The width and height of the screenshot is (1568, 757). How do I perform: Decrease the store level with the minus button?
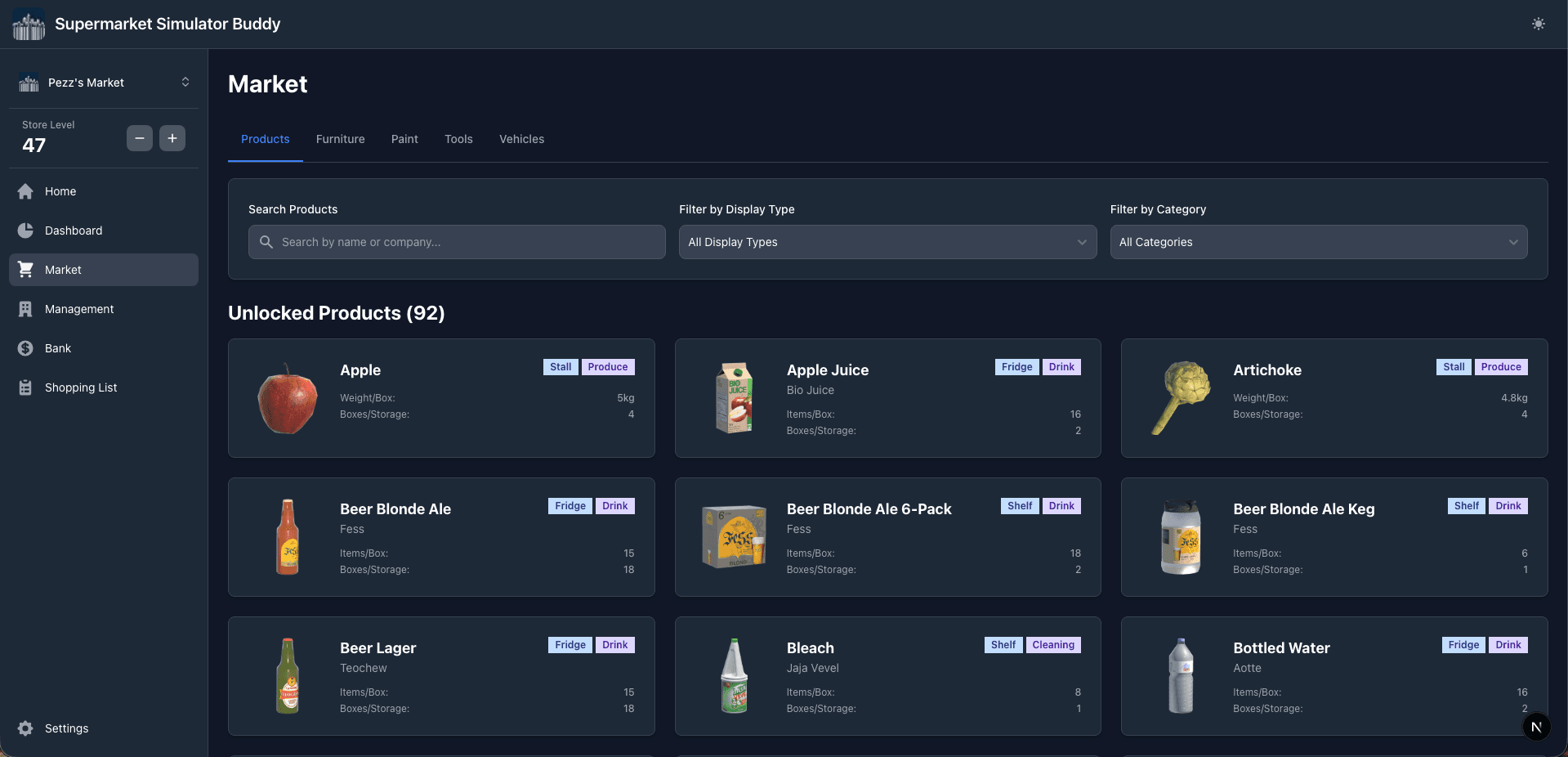[139, 138]
